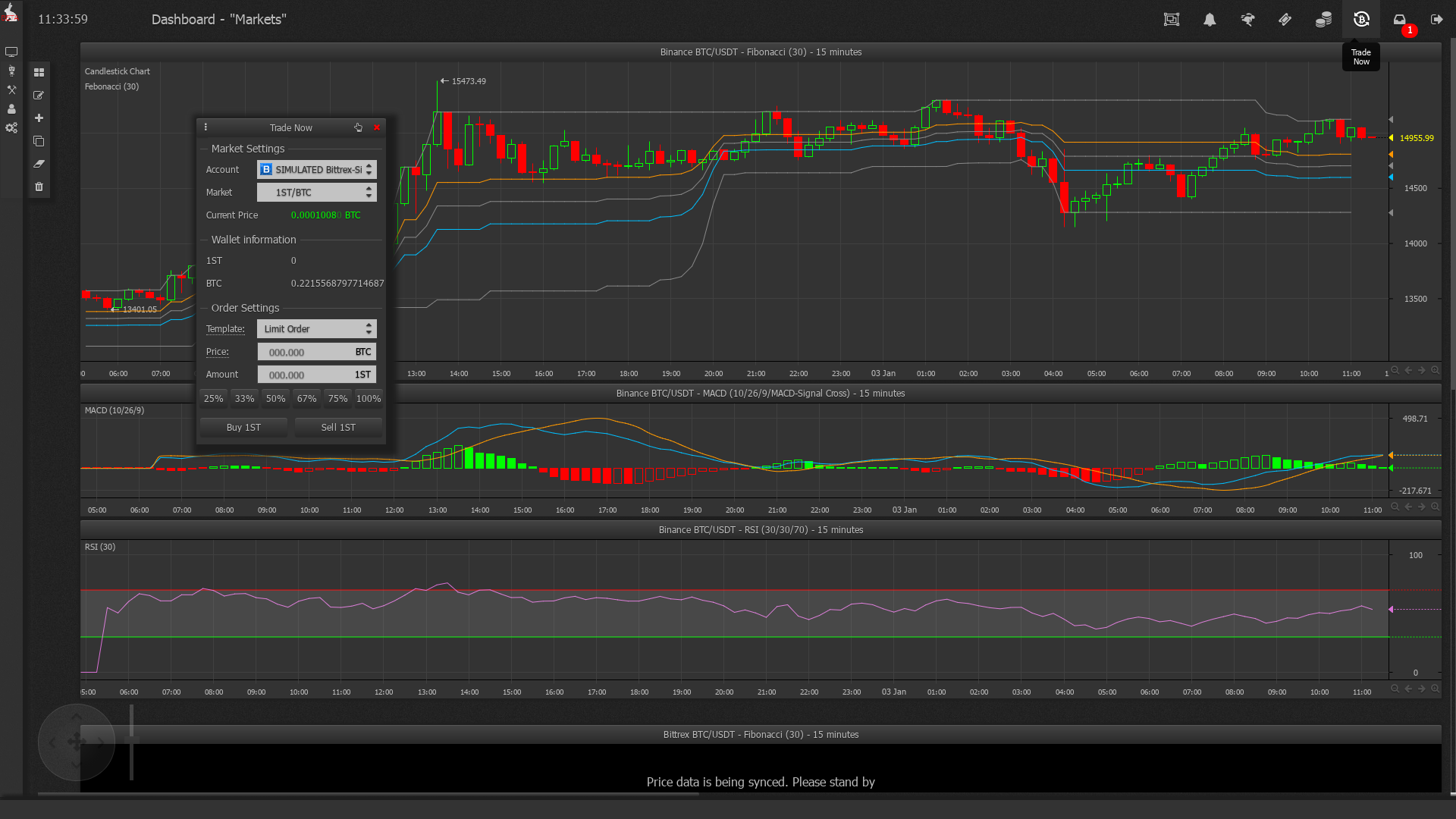Screen dimensions: 1456x819
Task: Click the horizontal scrollbar at bottom
Action: 368,795
